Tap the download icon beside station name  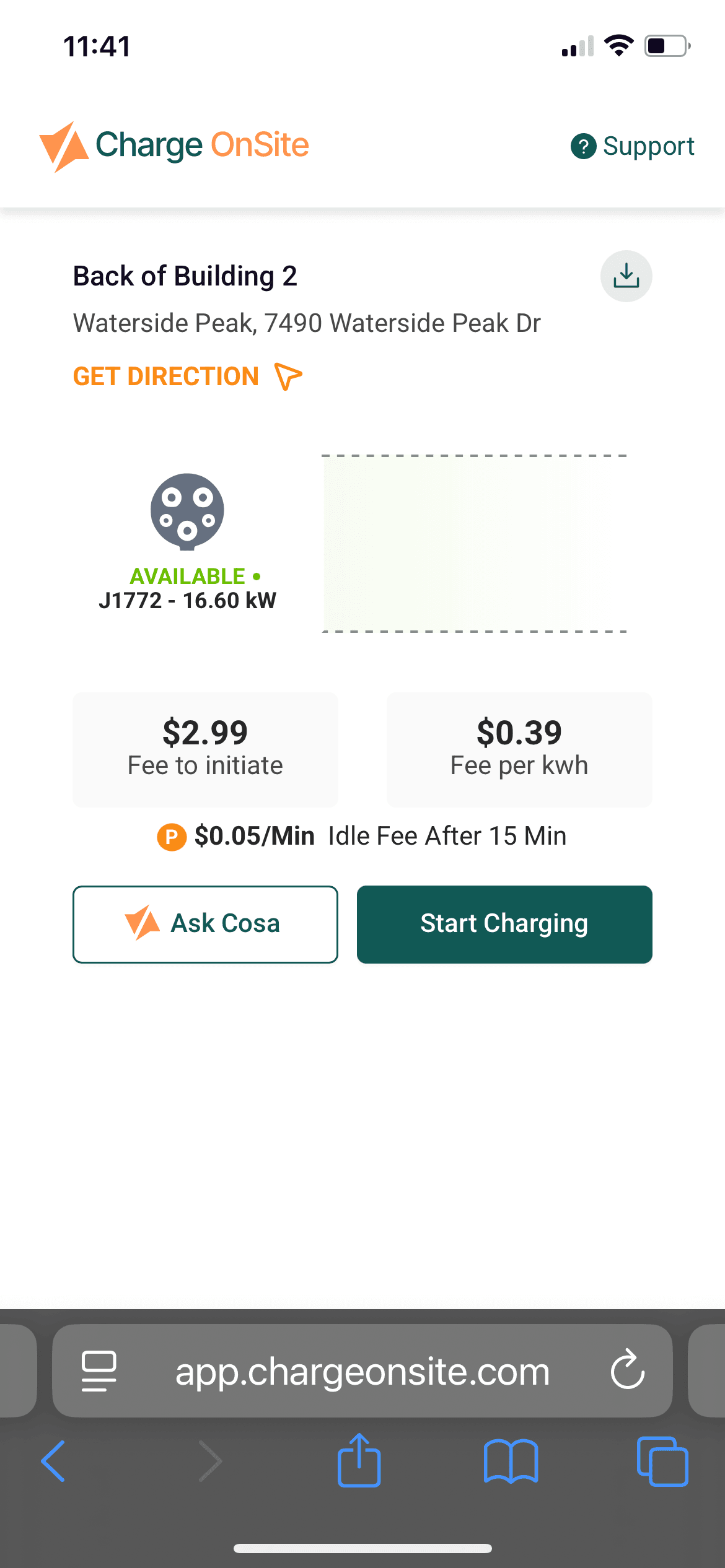coord(626,276)
